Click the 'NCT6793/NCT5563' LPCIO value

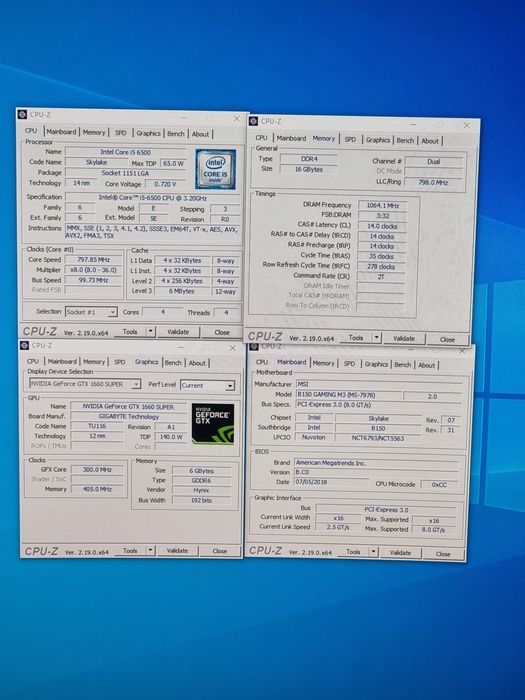point(378,438)
